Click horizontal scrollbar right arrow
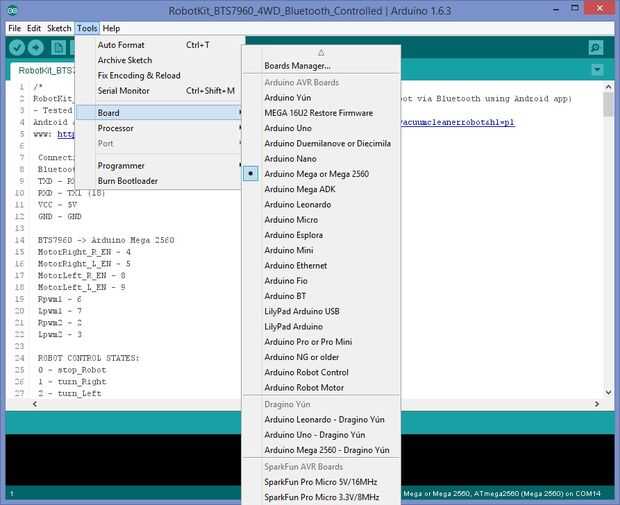Screen dimensions: 620x505 [x=597, y=404]
